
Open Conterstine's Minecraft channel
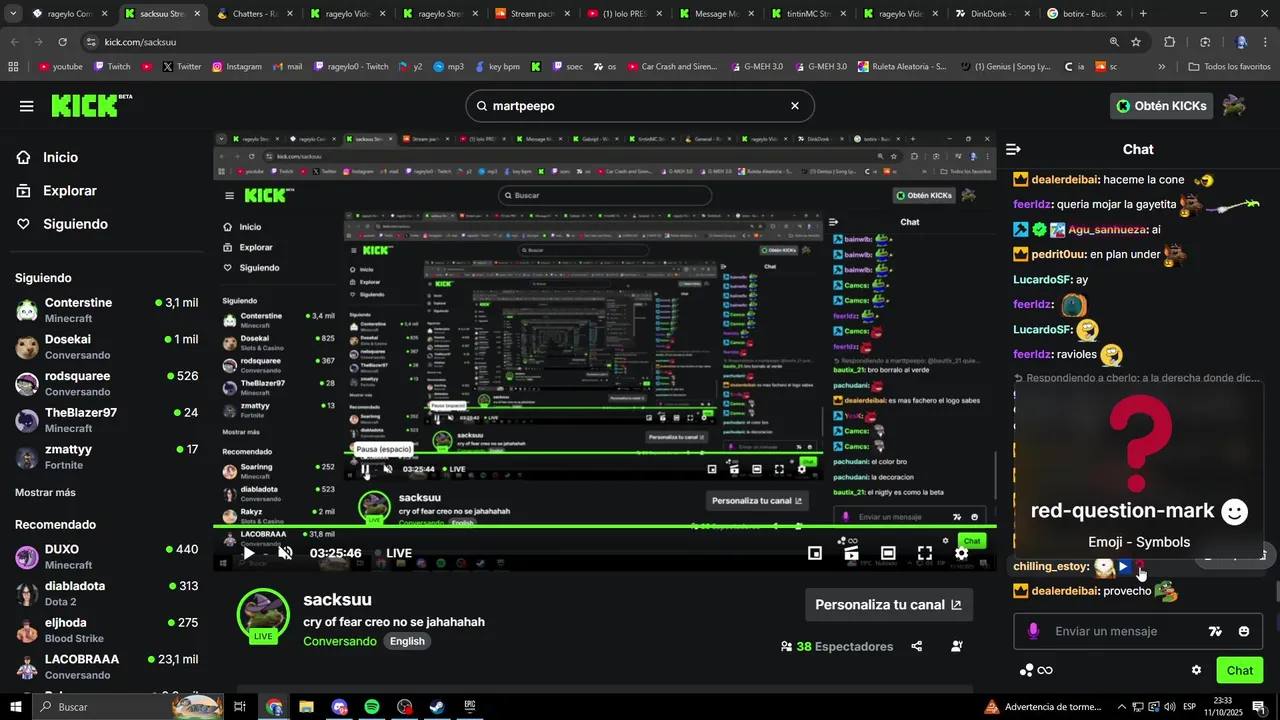click(x=106, y=310)
